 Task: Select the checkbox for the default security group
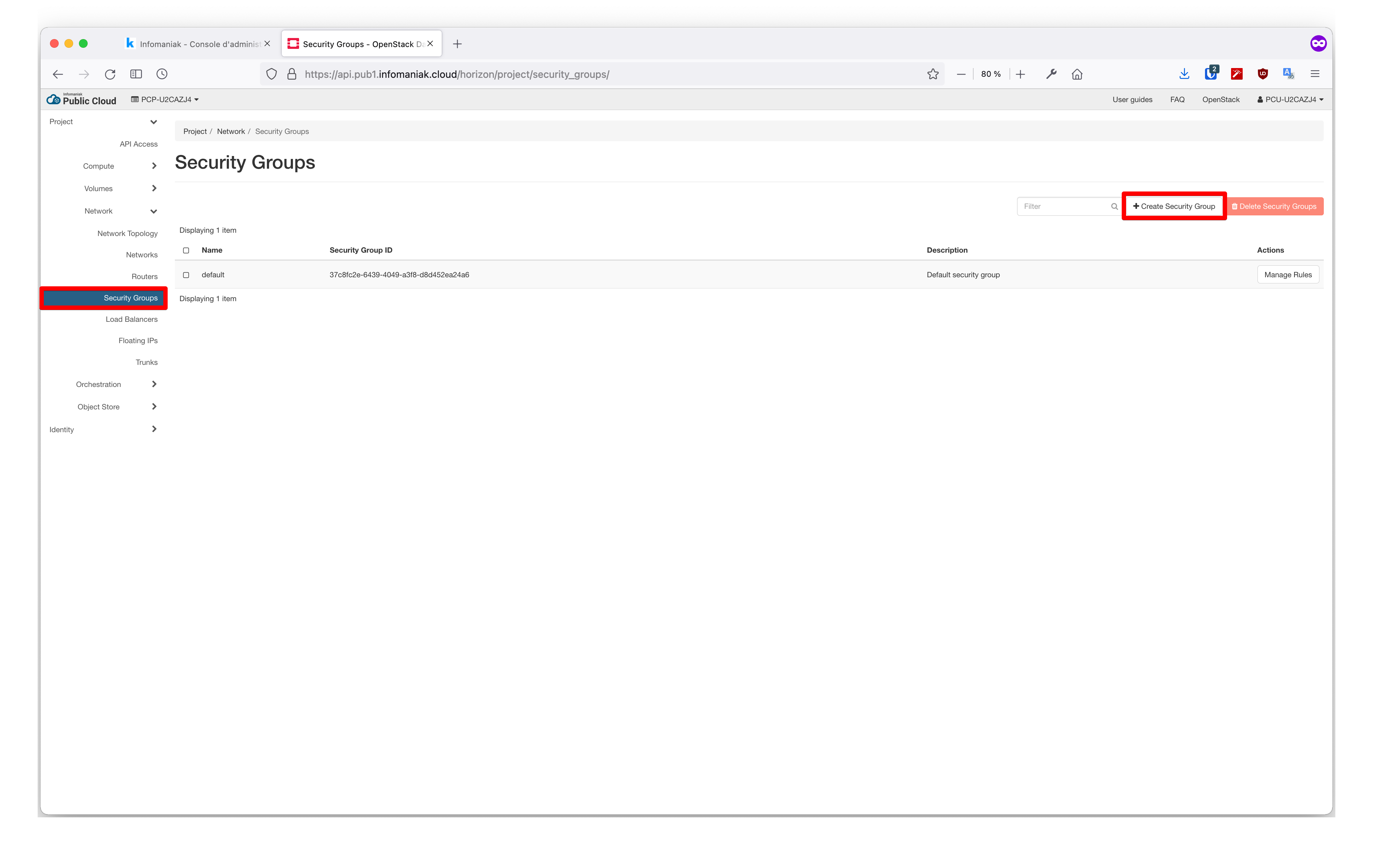186,275
